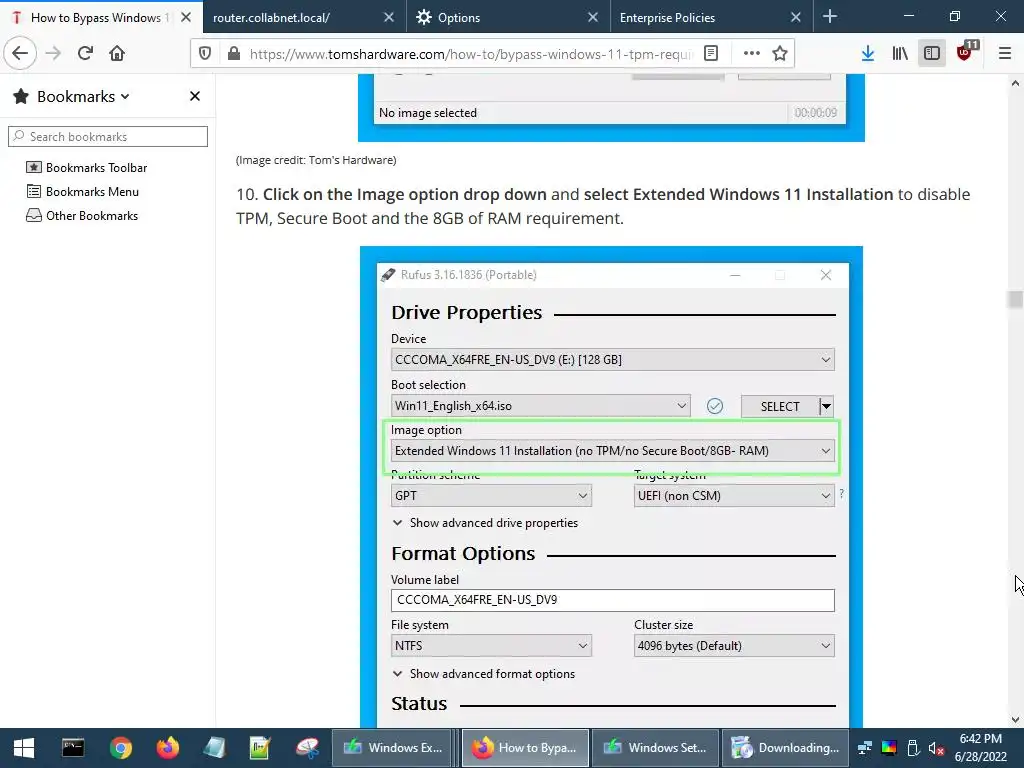Switch to the Windows Ex... taskbar window
The image size is (1024, 768).
pyautogui.click(x=394, y=748)
